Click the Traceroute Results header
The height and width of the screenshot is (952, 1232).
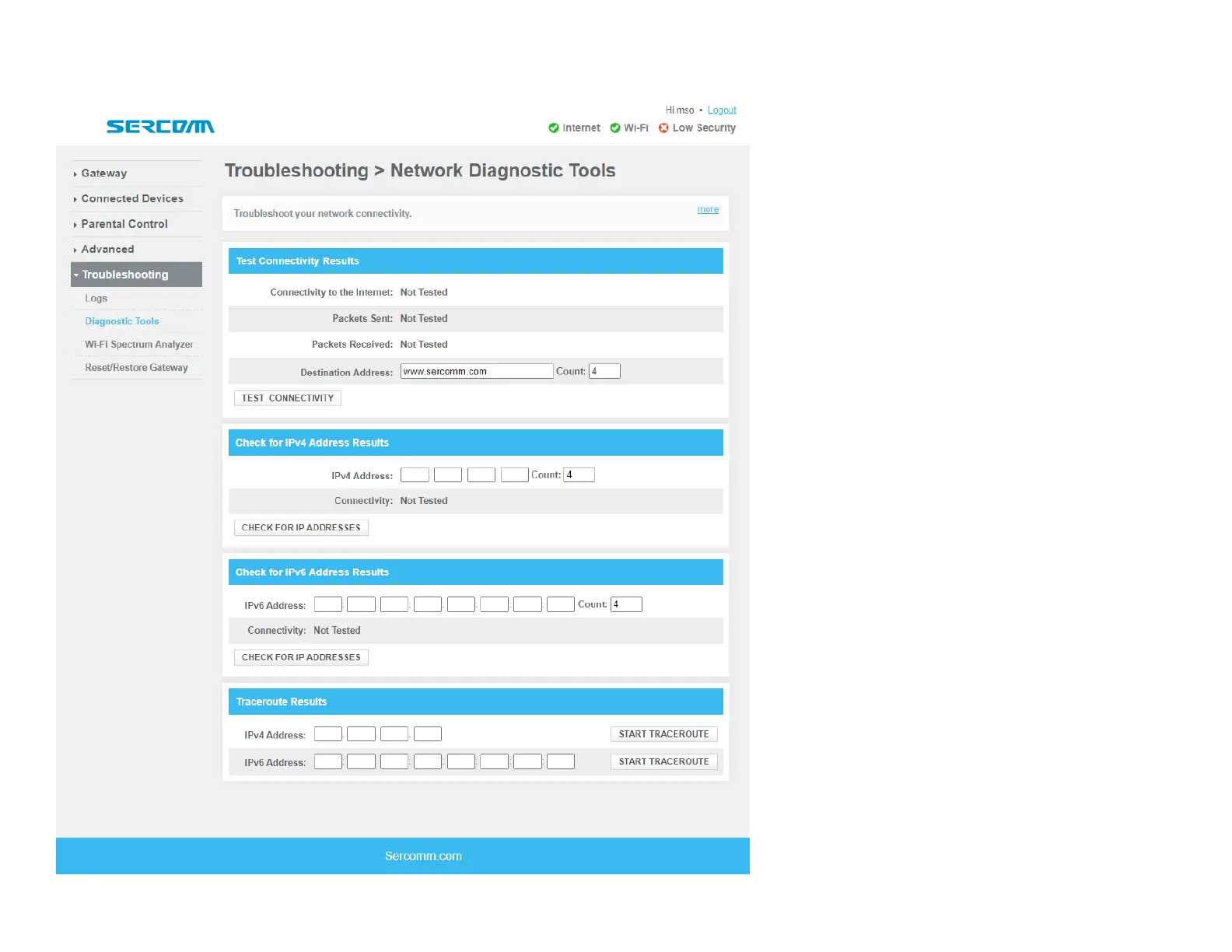click(x=476, y=702)
